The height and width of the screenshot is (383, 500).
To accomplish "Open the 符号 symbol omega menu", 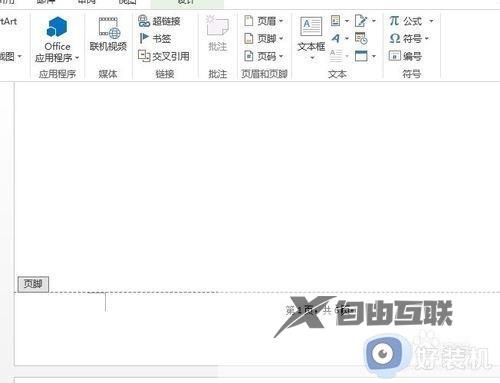I will coord(409,39).
